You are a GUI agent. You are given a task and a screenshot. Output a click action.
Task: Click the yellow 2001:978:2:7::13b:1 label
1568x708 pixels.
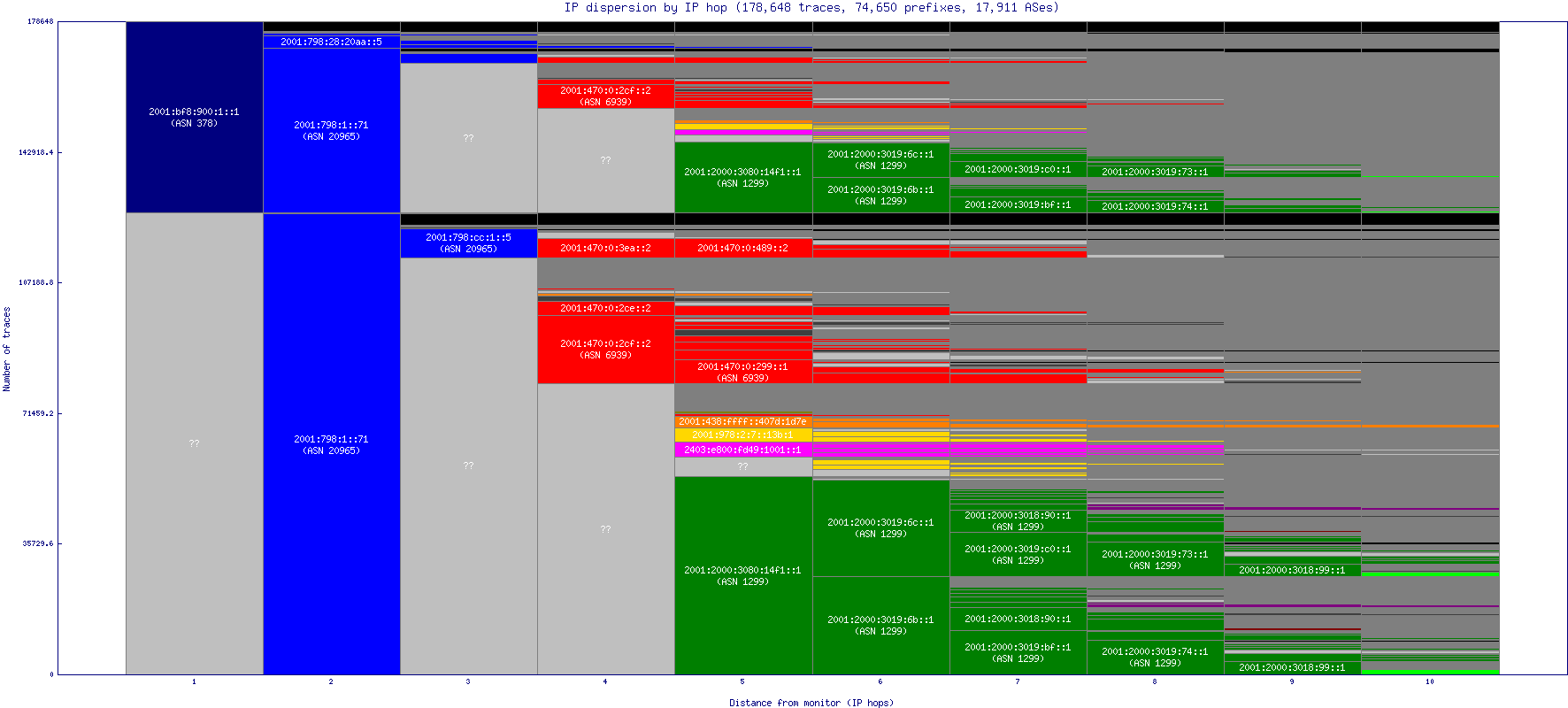pos(742,435)
